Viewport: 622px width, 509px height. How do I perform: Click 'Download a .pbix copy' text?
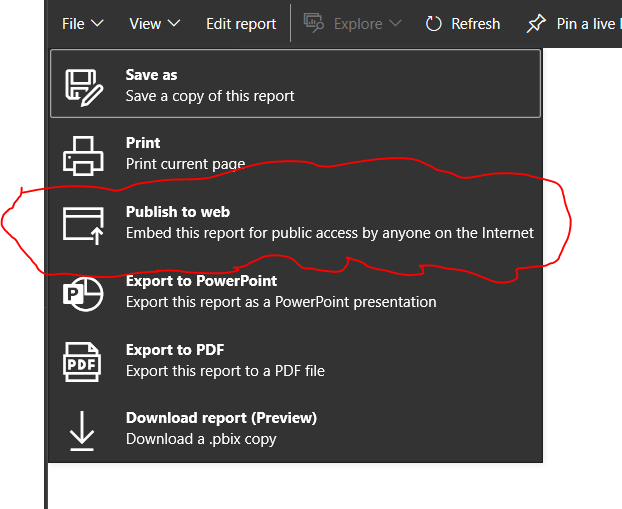(201, 439)
